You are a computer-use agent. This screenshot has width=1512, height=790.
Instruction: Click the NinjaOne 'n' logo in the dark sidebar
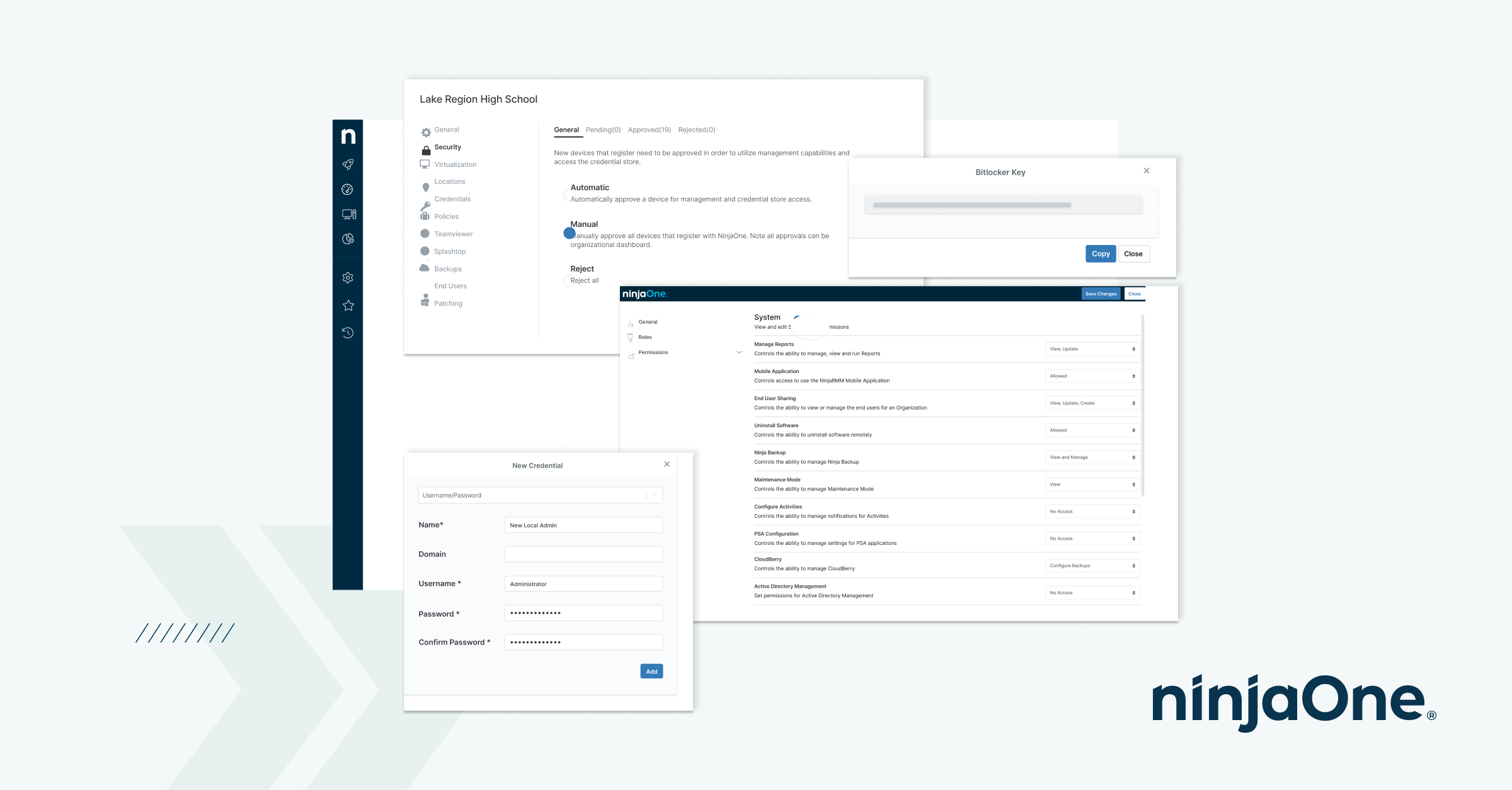(x=348, y=135)
